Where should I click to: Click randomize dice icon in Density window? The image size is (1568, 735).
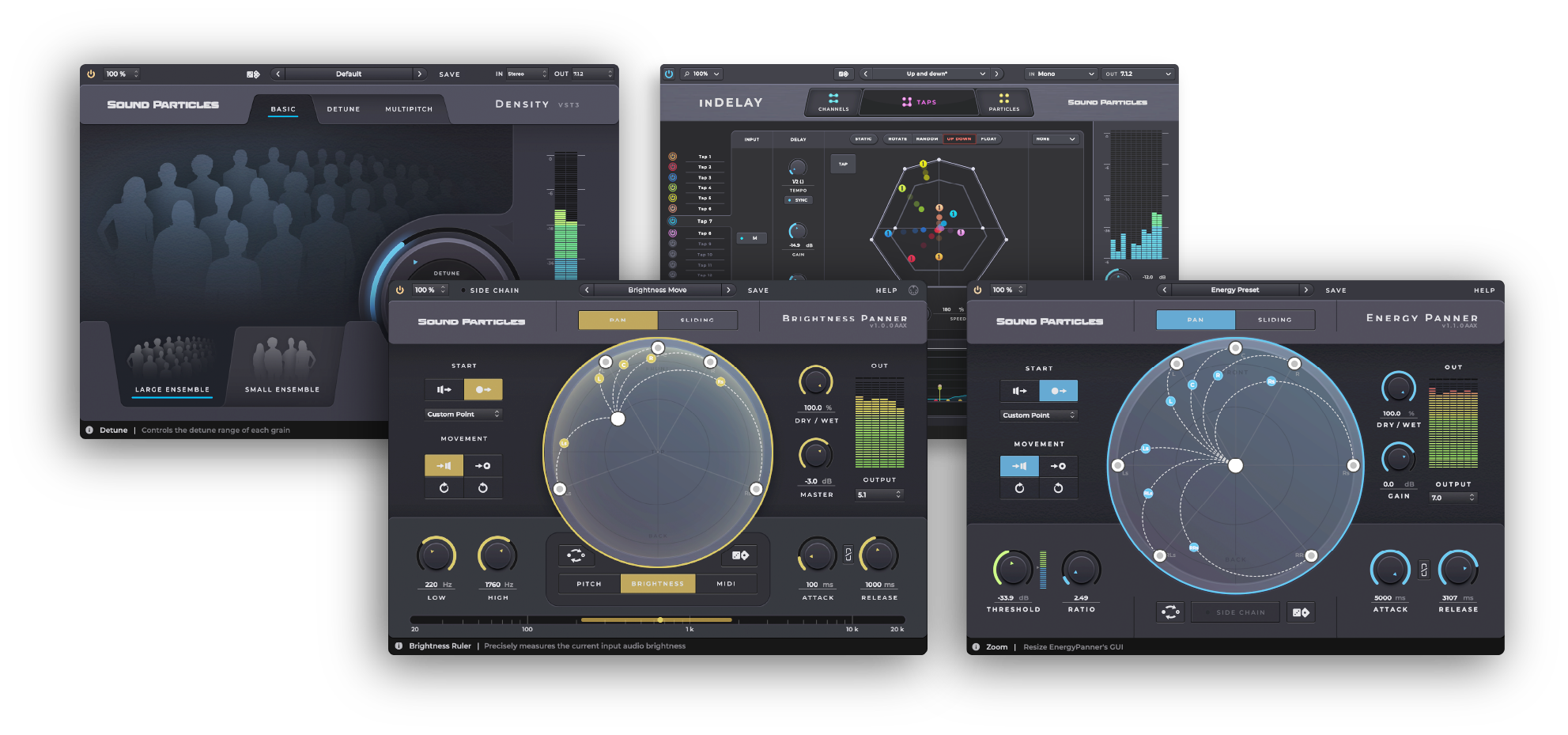(253, 74)
